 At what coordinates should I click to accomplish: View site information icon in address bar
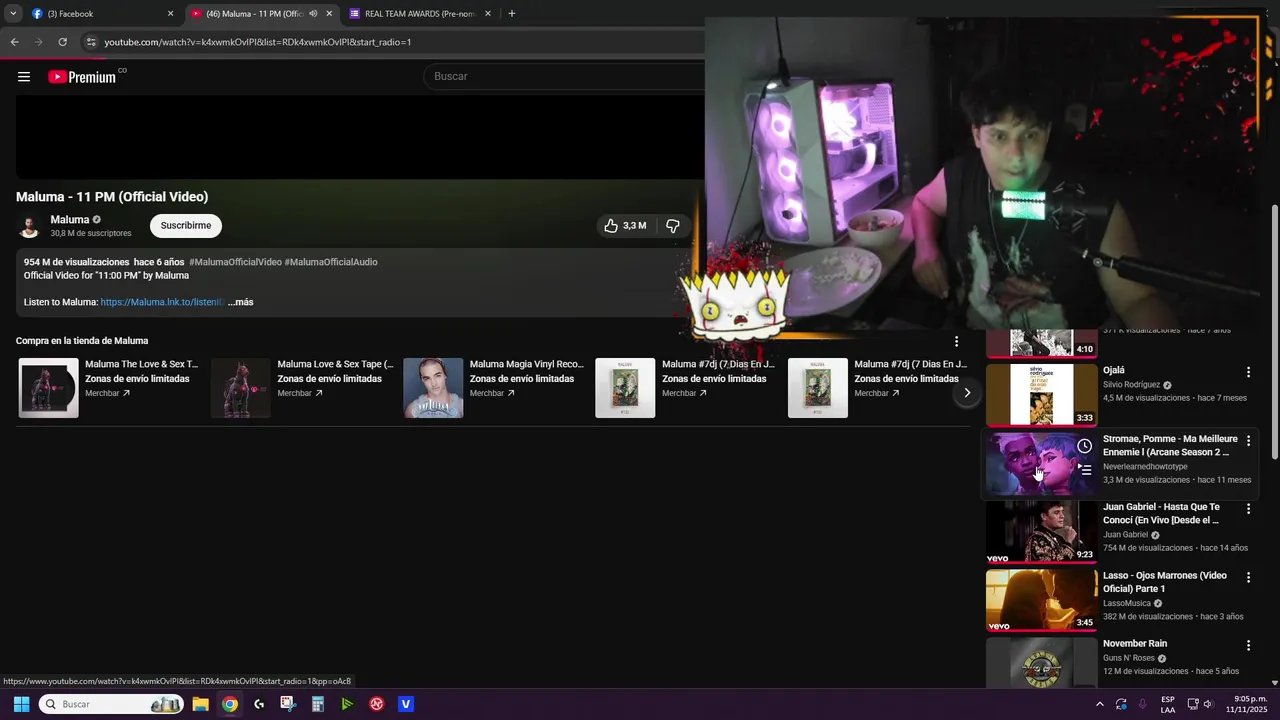[91, 42]
